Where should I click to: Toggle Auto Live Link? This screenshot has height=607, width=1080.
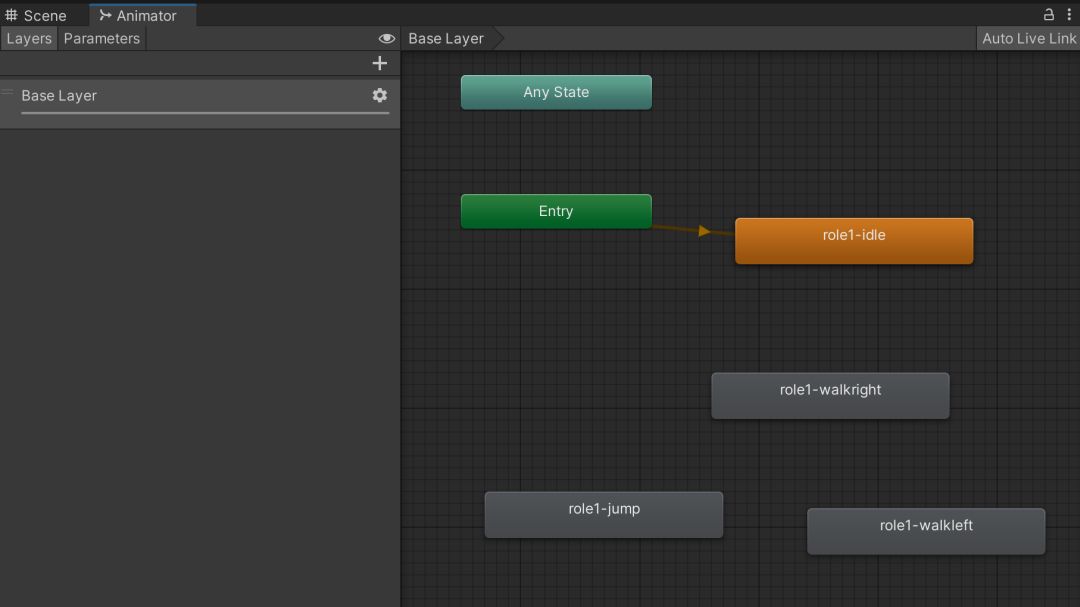tap(1028, 39)
